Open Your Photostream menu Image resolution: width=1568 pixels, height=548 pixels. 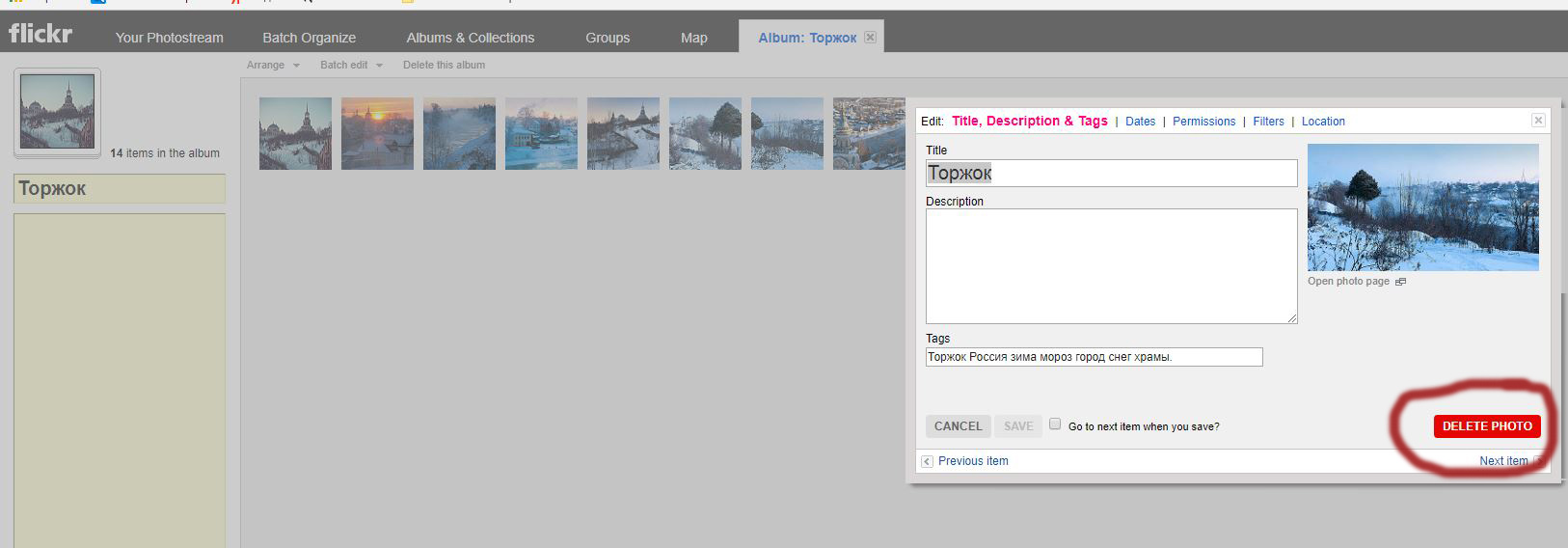pos(170,38)
